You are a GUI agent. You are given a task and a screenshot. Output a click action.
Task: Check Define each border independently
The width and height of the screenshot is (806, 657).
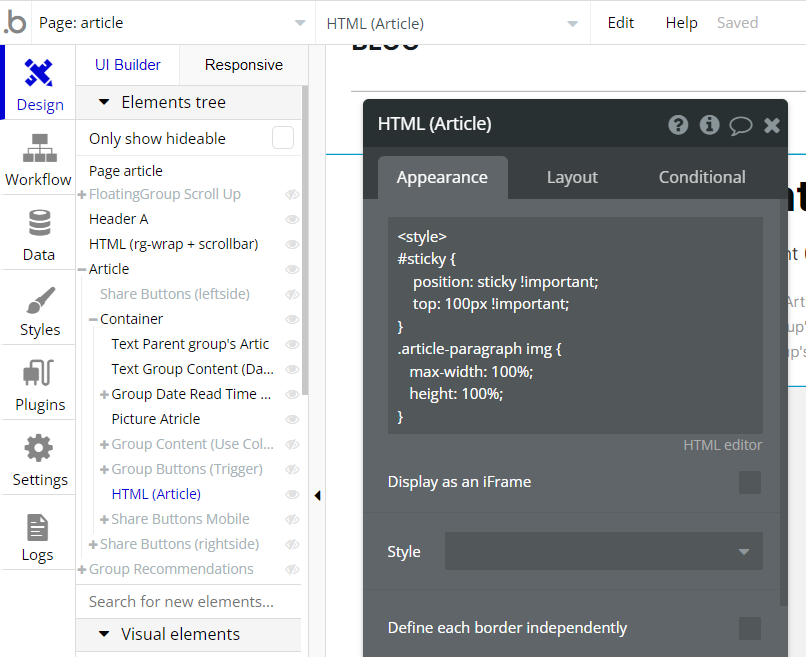(750, 628)
